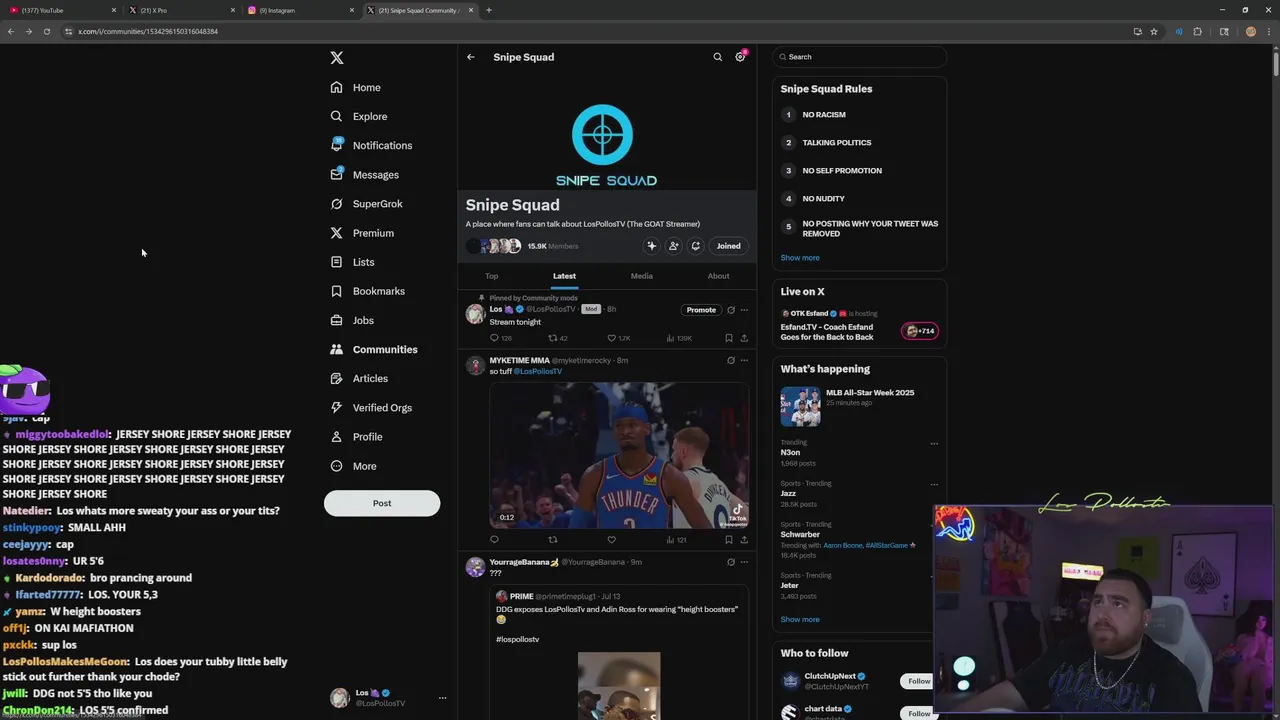The image size is (1280, 720).
Task: Open more options on MYKETIME MMA post
Action: 744,360
